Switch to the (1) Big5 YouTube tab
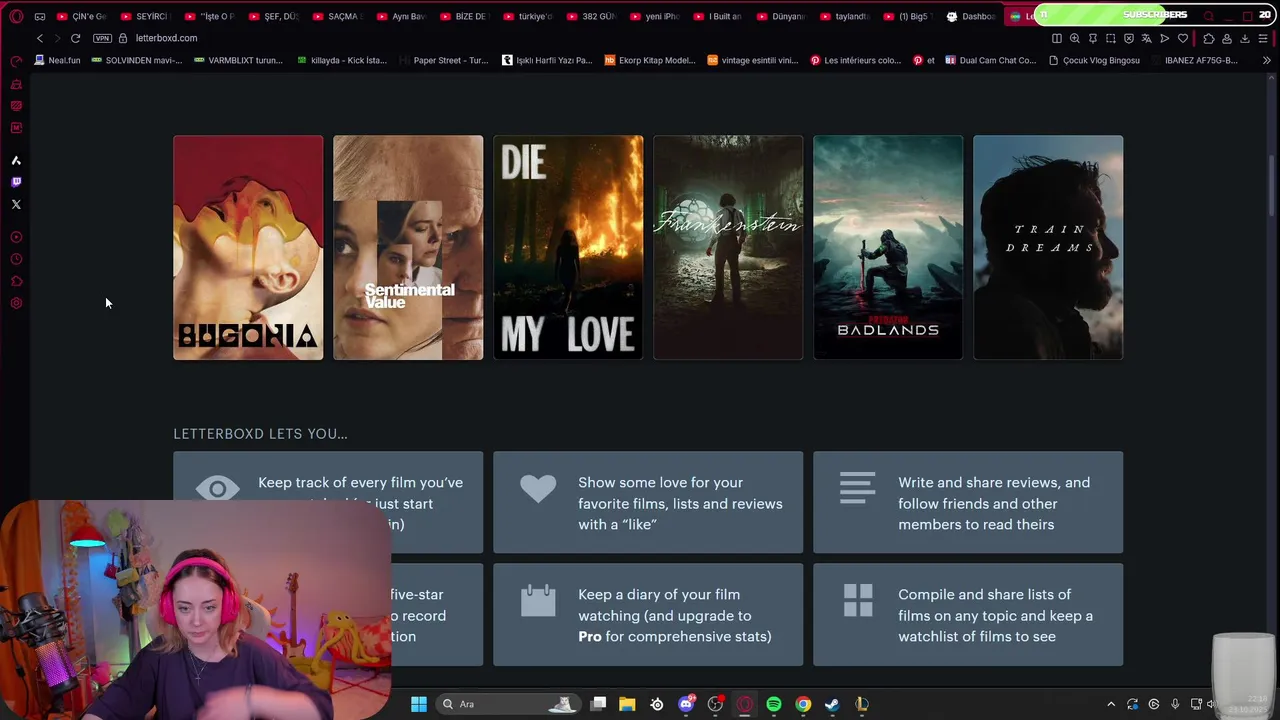1280x720 pixels. pos(908,16)
